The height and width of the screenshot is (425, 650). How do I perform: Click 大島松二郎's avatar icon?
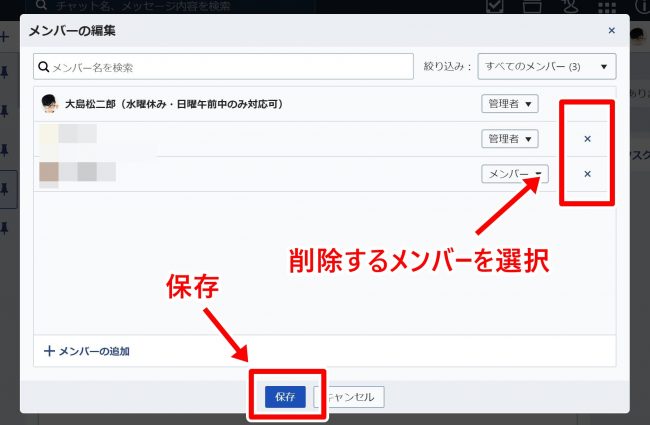(x=49, y=103)
